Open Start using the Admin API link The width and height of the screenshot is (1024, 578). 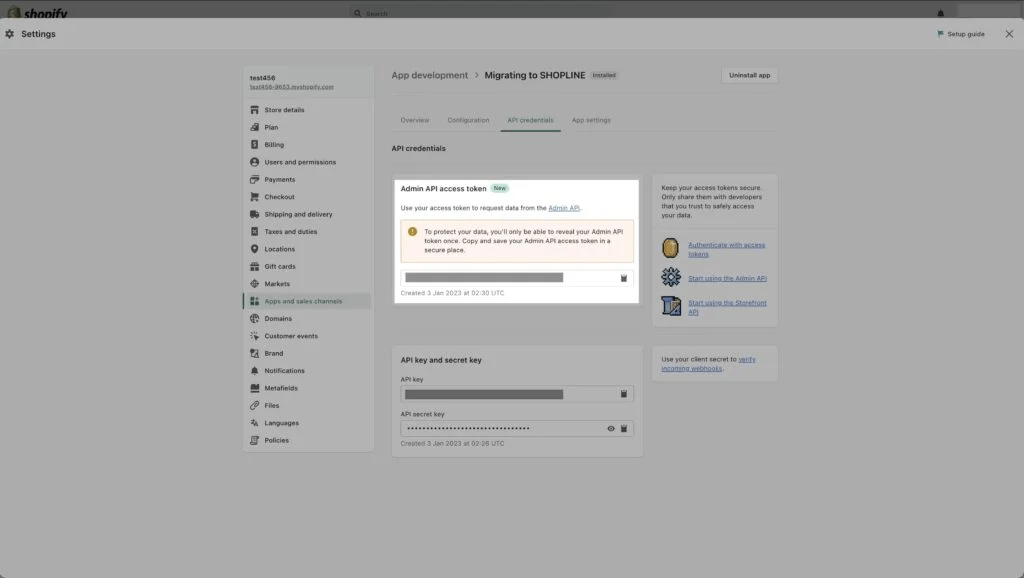click(x=727, y=278)
